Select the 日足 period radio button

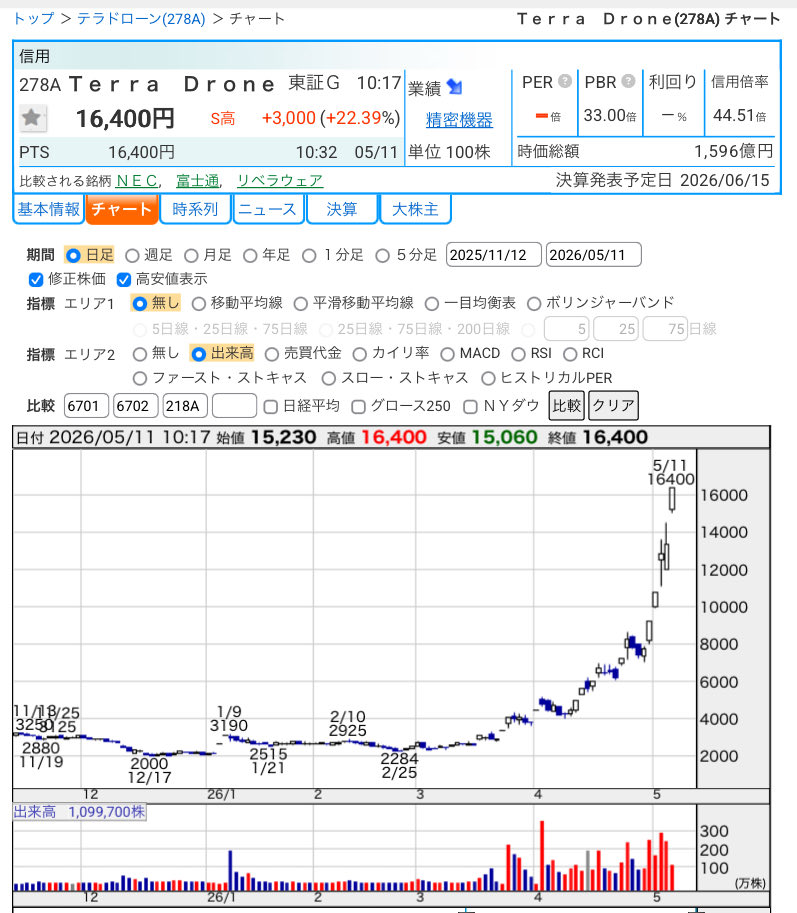[73, 255]
